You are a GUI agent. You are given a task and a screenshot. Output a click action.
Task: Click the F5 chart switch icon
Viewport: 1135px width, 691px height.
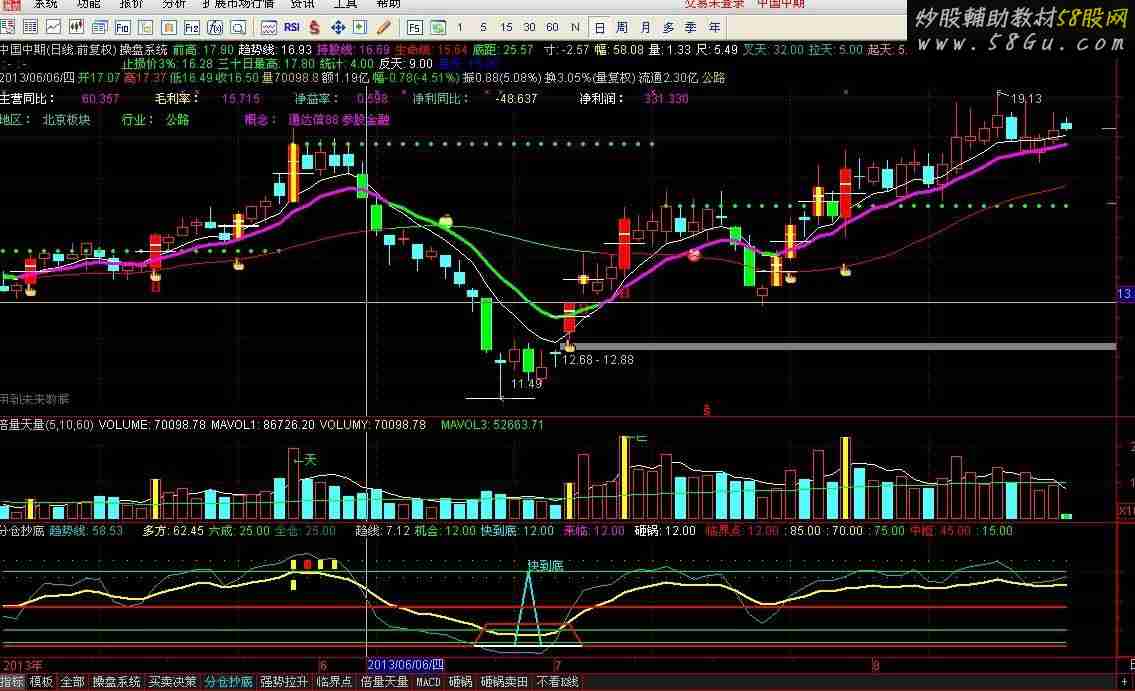414,27
